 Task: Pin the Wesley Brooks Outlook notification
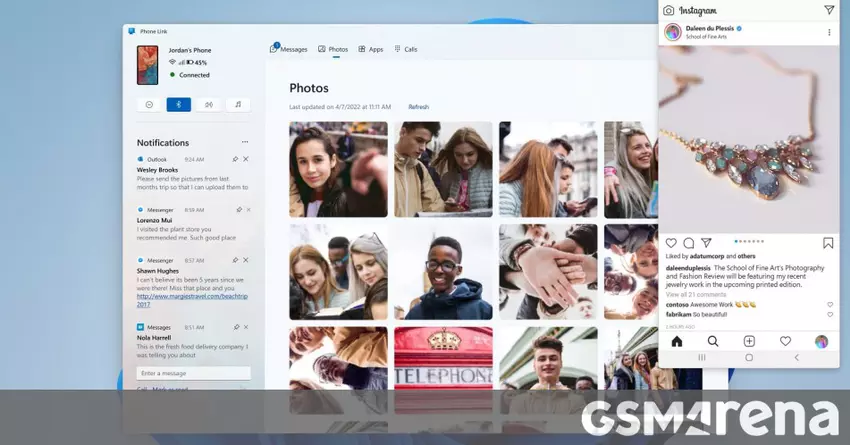pyautogui.click(x=235, y=159)
